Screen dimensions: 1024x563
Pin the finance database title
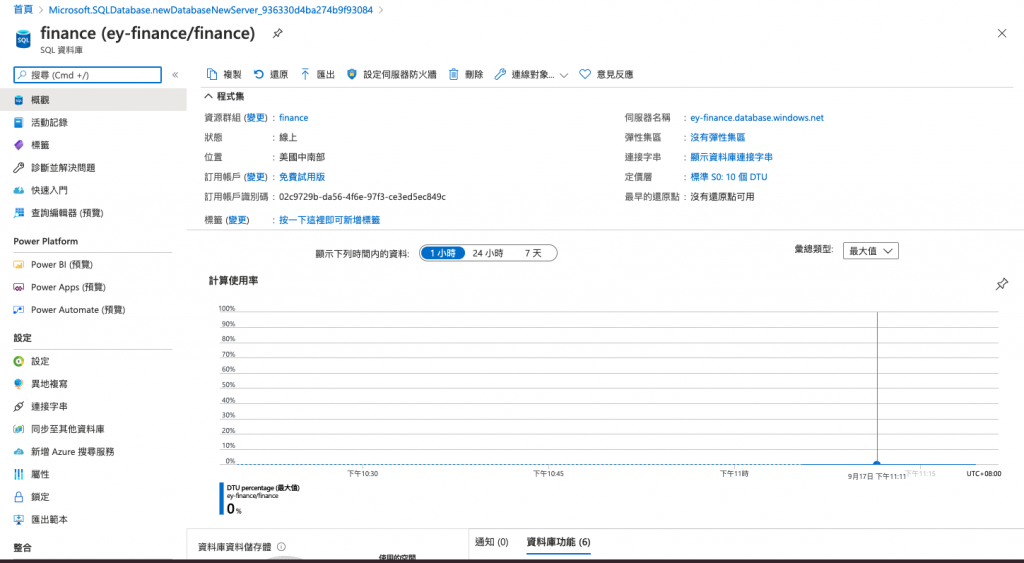tap(278, 33)
